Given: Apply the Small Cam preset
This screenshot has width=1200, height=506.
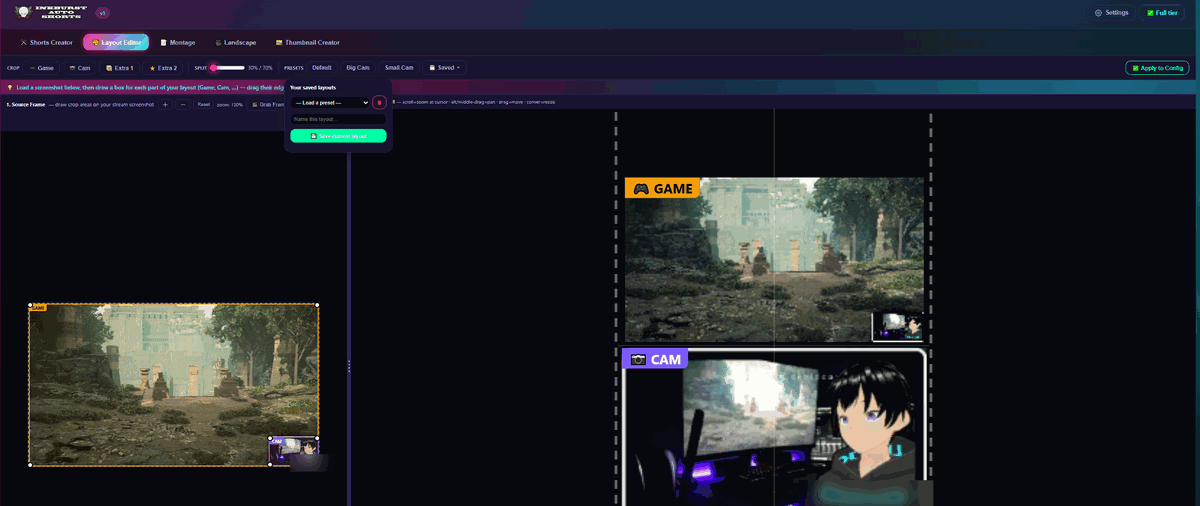Looking at the screenshot, I should click(399, 68).
